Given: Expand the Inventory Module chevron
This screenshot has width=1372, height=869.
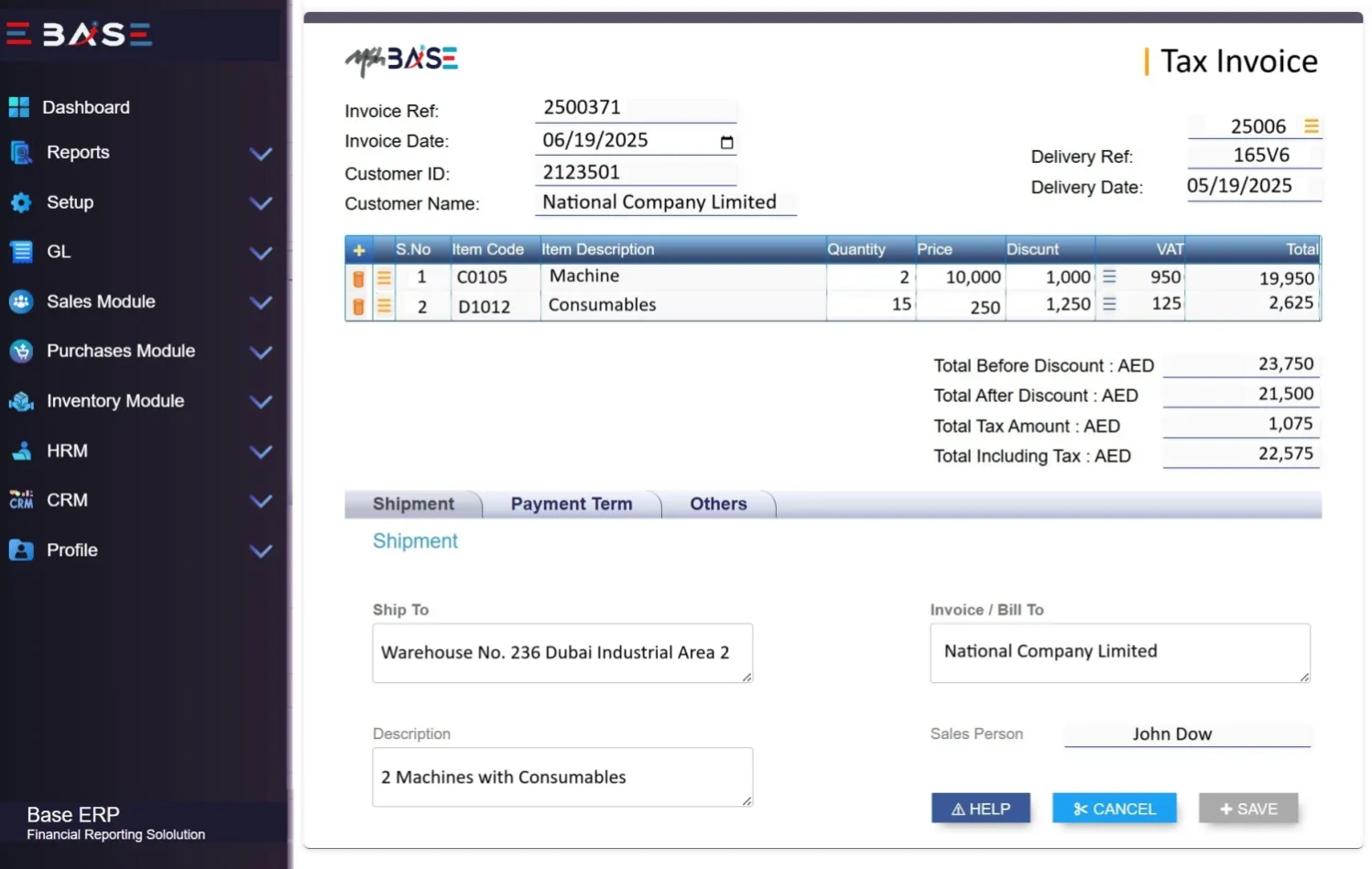Looking at the screenshot, I should [x=261, y=402].
